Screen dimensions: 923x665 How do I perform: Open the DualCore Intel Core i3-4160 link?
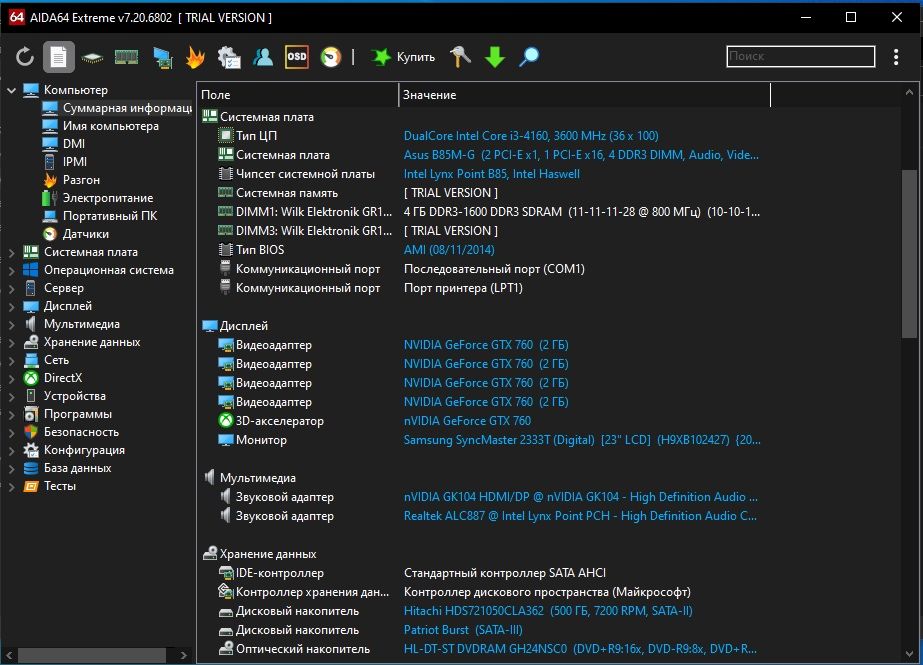[x=531, y=136]
